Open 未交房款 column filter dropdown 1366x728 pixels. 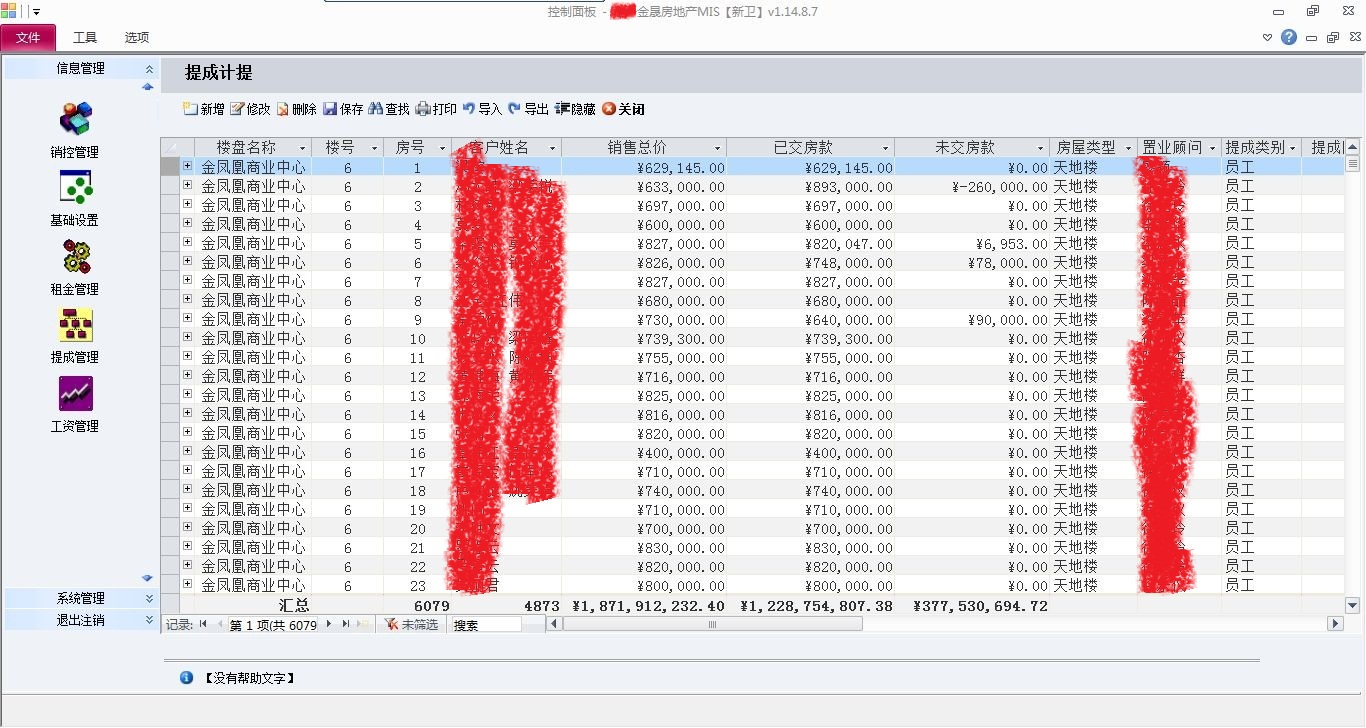(1041, 148)
